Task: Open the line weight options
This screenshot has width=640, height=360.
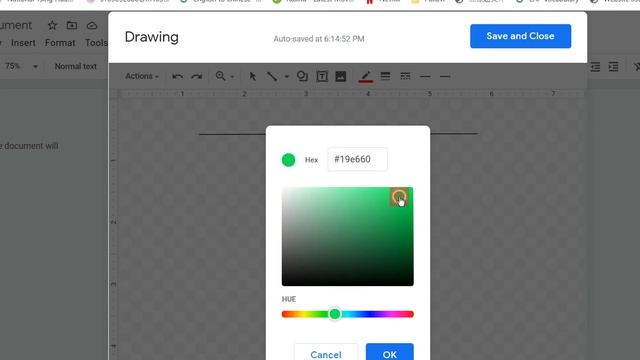Action: tap(385, 76)
